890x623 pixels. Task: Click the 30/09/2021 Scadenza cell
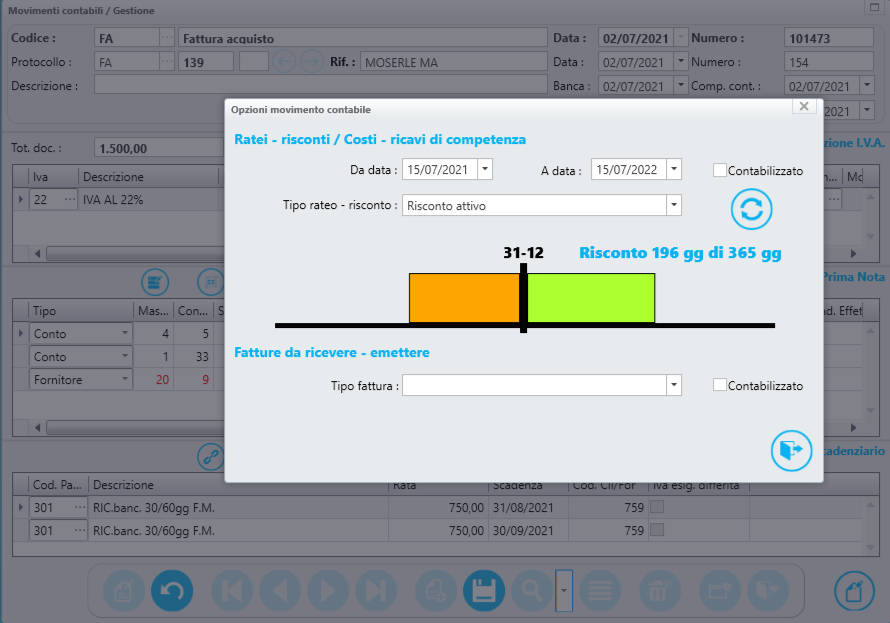[x=528, y=531]
